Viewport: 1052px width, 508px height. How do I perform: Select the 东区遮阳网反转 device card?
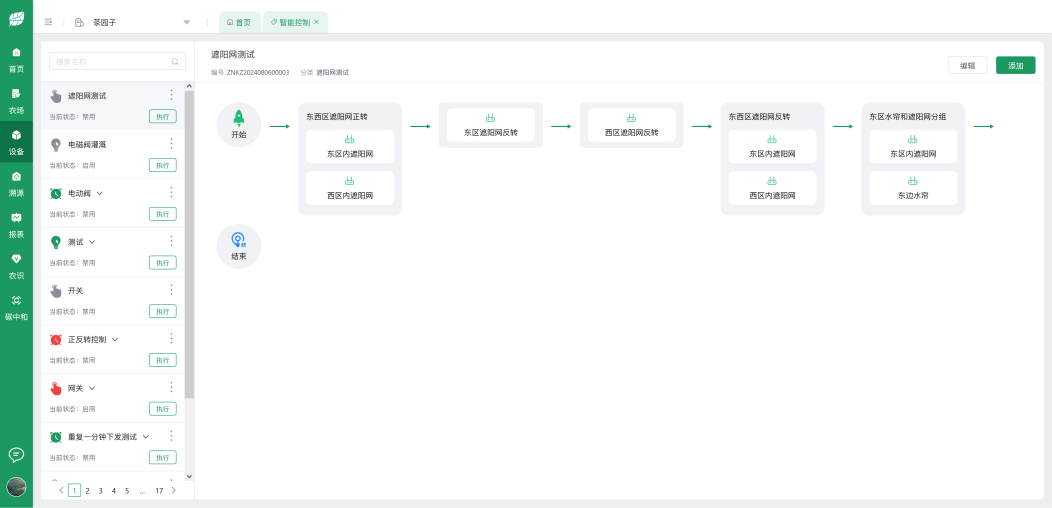(490, 125)
